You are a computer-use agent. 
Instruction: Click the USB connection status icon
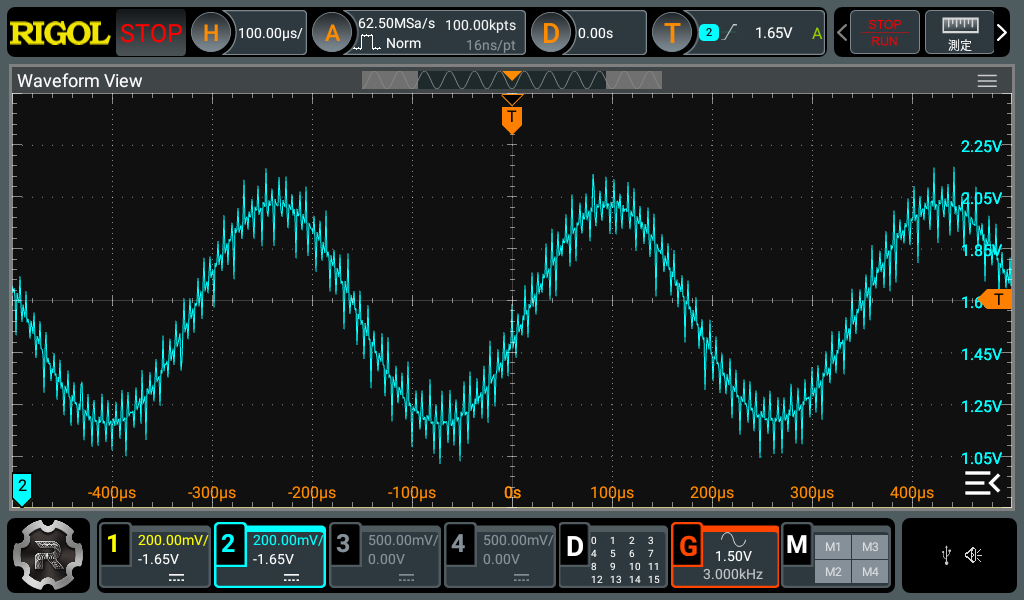coord(946,556)
